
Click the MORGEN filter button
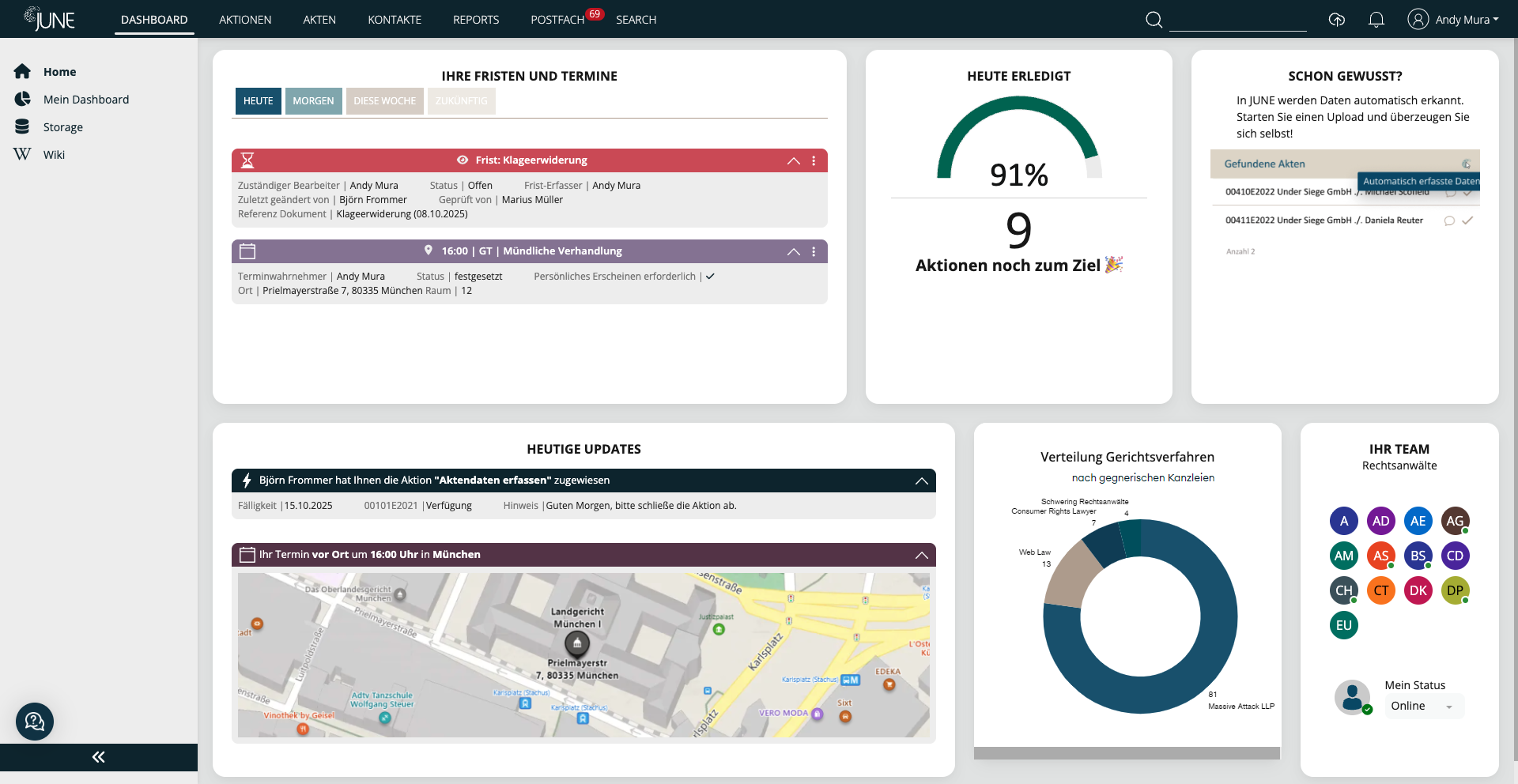tap(313, 101)
